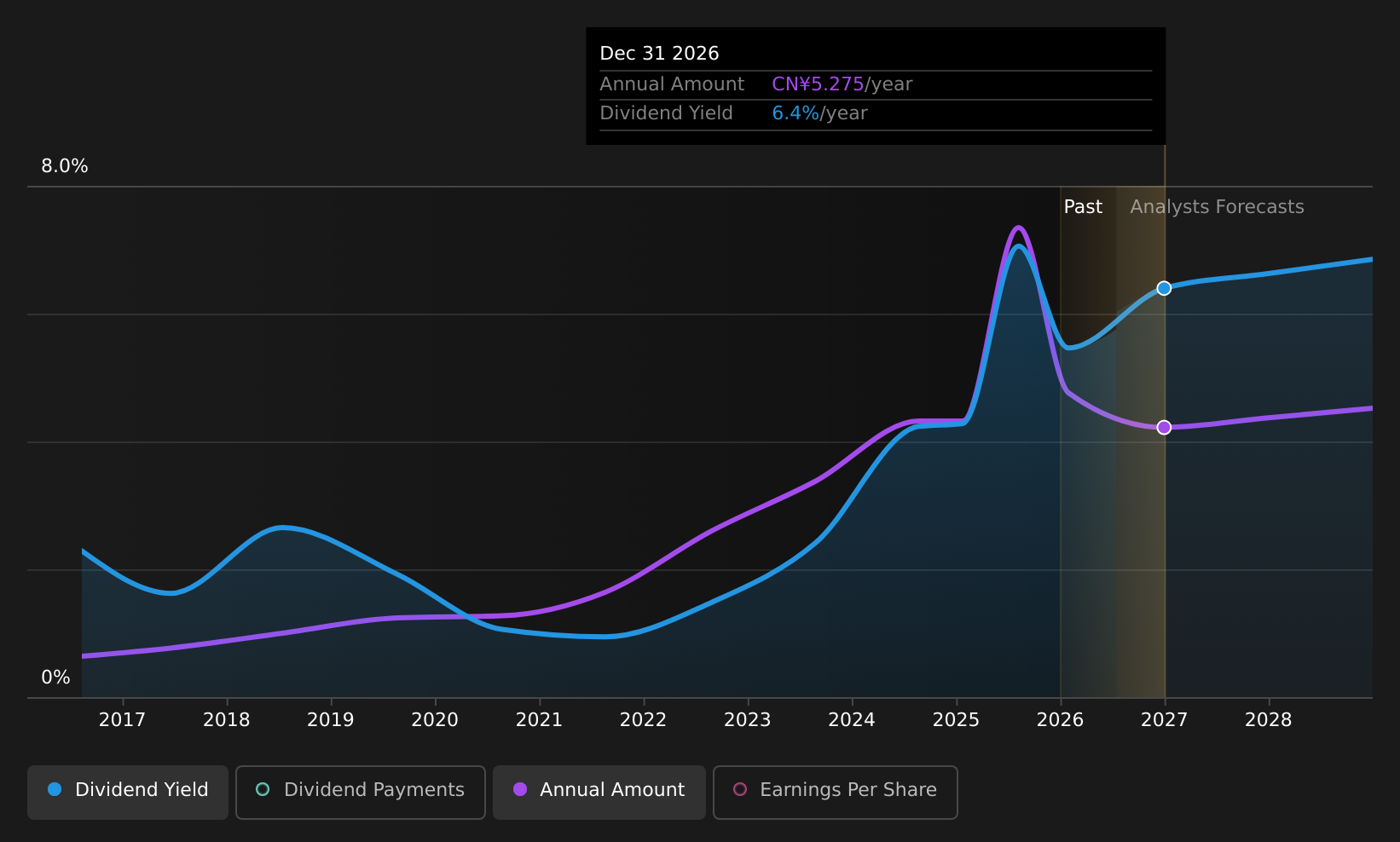
Task: Click the 2017 x-axis label
Action: (x=122, y=720)
